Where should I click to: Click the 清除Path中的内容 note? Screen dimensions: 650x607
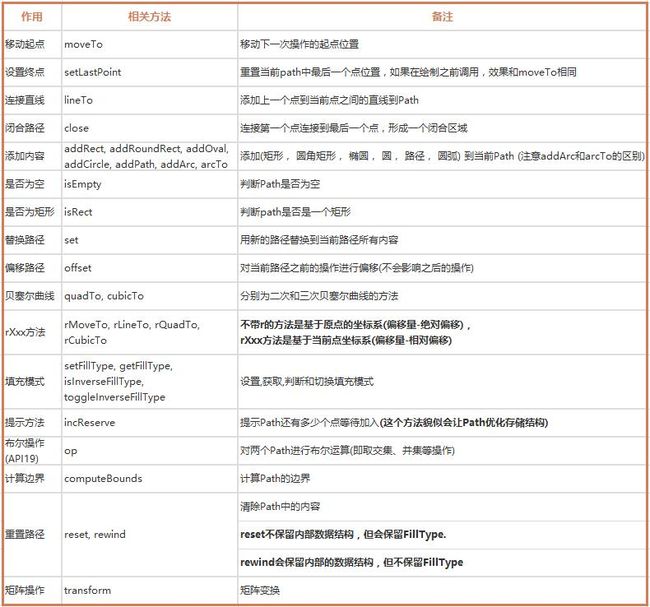[x=280, y=507]
